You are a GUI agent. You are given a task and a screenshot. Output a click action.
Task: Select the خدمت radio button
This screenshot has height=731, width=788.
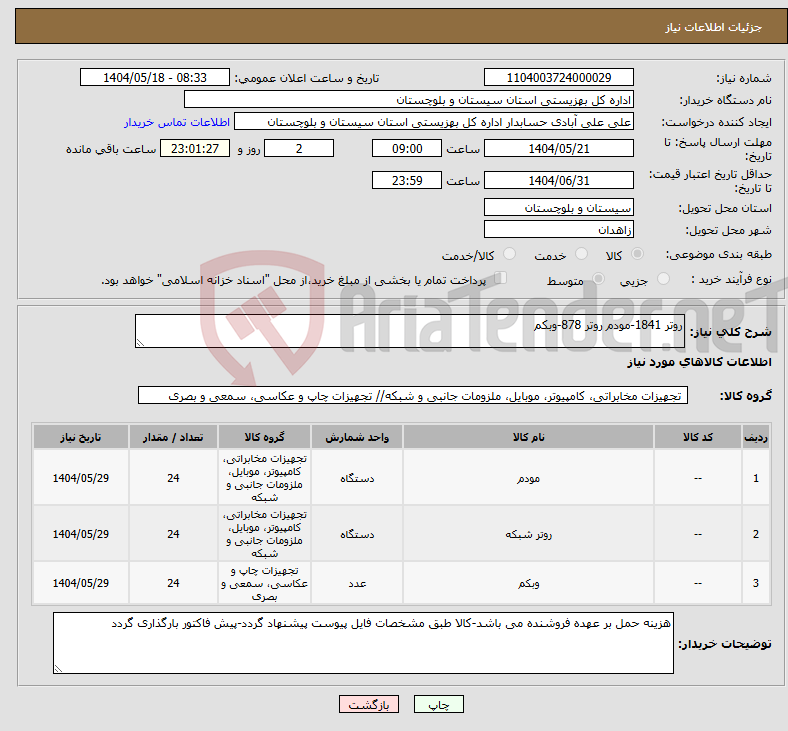coord(581,254)
